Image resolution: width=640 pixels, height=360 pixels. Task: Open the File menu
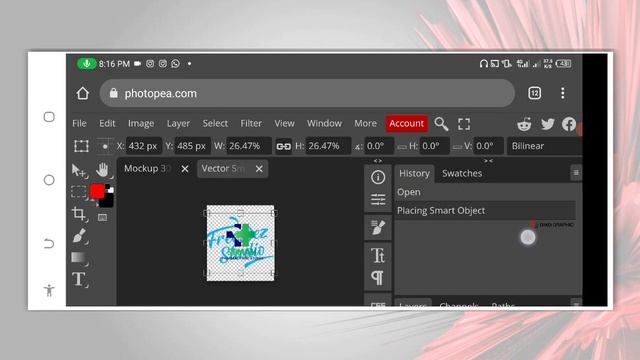tap(79, 123)
